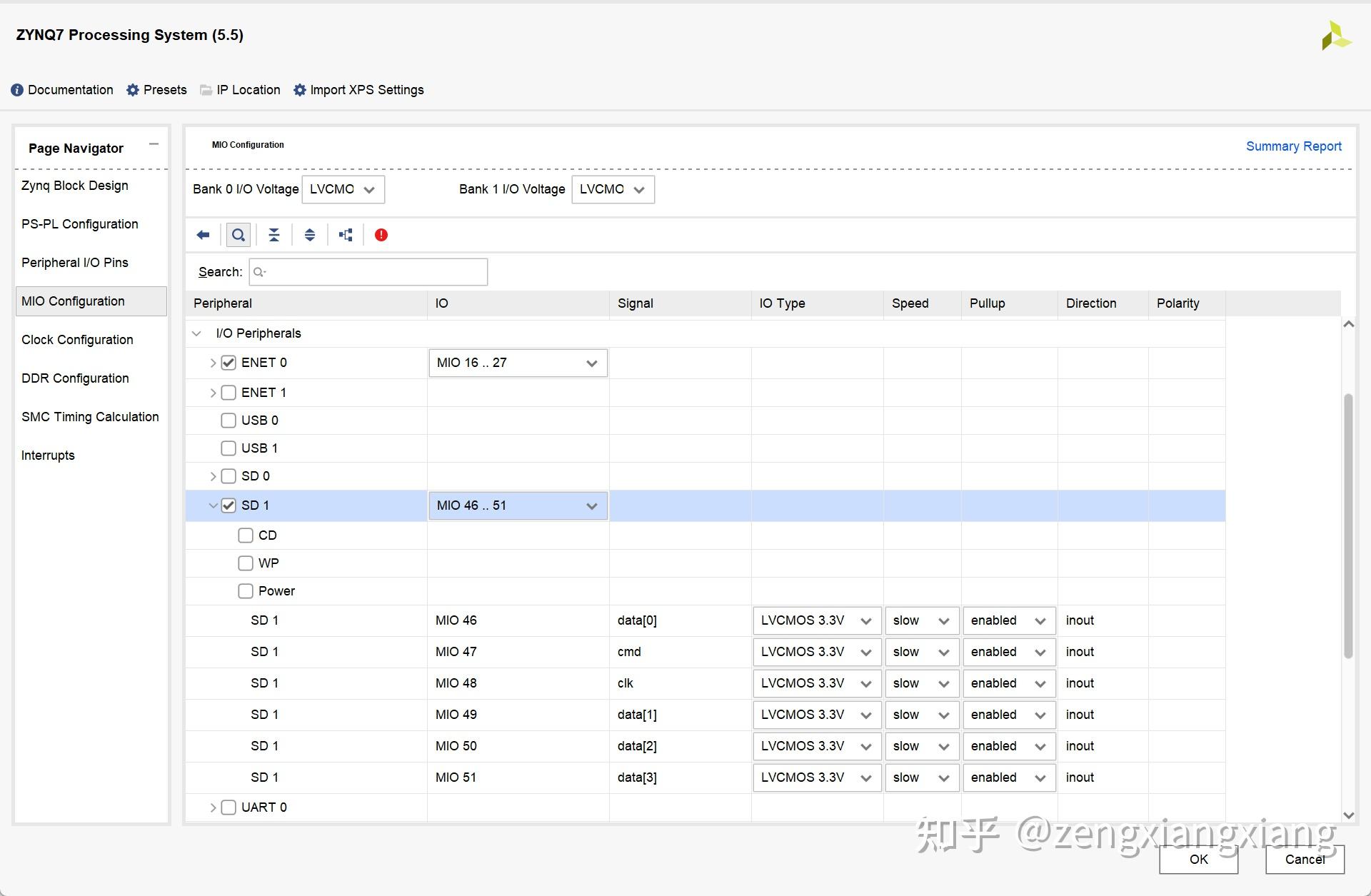Enable the SD 1 CD checkbox
Screen dimensions: 1371x896
coord(246,535)
